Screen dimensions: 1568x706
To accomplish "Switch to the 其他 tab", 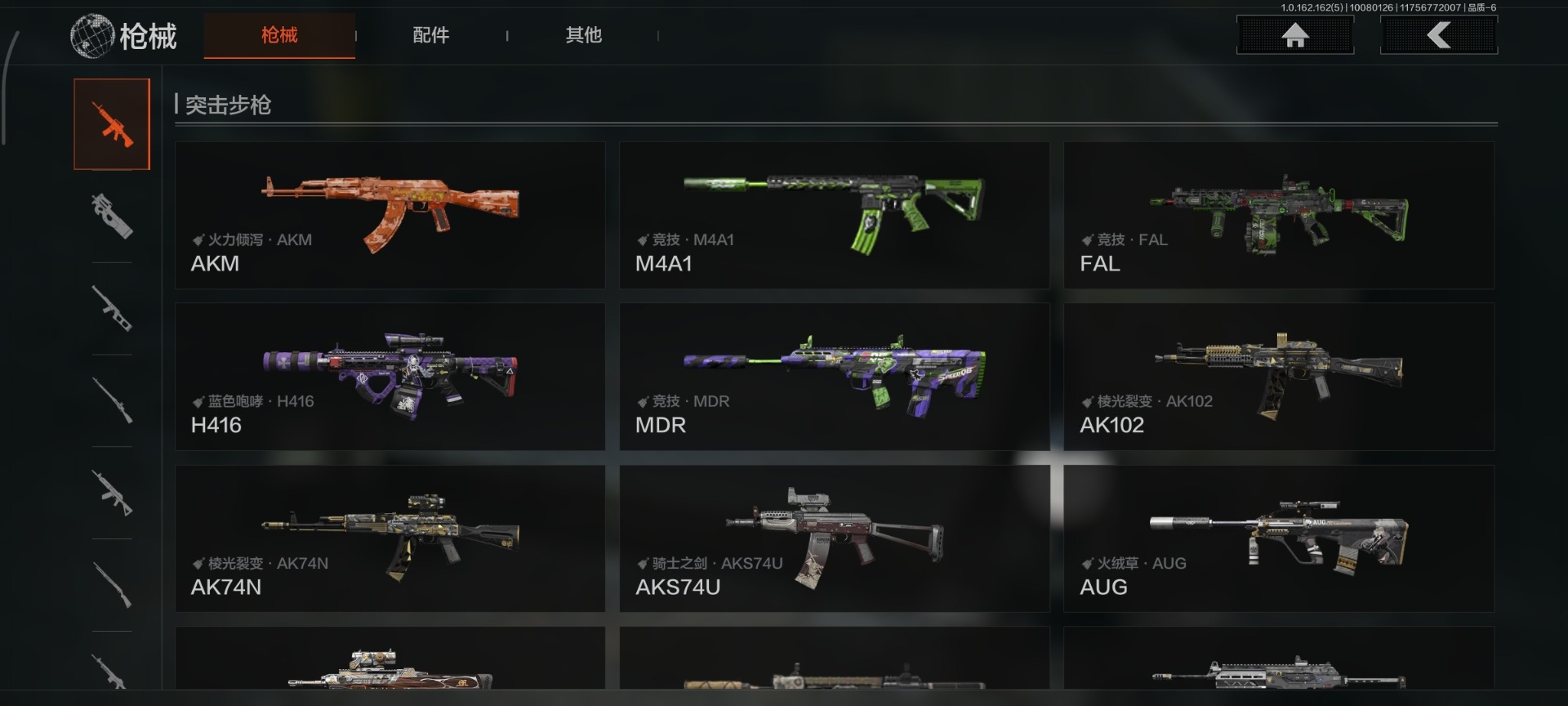I will click(x=584, y=35).
